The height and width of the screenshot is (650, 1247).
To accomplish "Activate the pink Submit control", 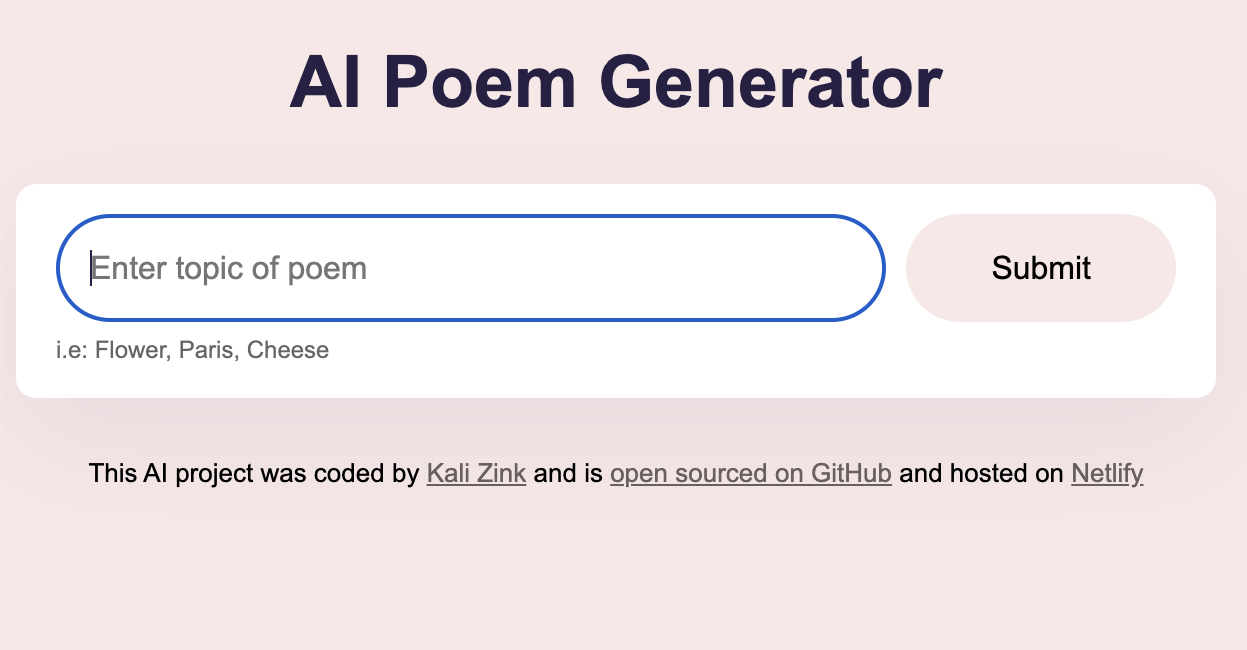I will tap(1040, 267).
